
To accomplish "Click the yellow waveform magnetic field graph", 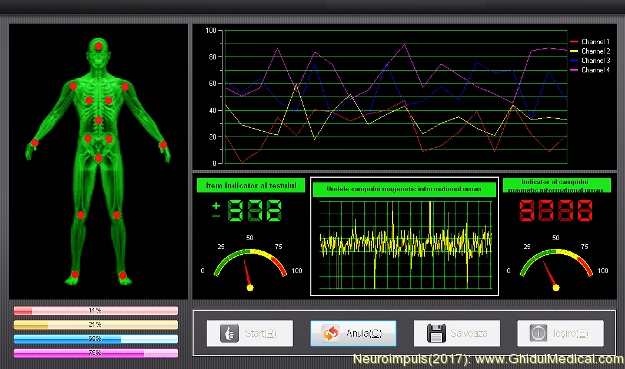I will coord(405,245).
